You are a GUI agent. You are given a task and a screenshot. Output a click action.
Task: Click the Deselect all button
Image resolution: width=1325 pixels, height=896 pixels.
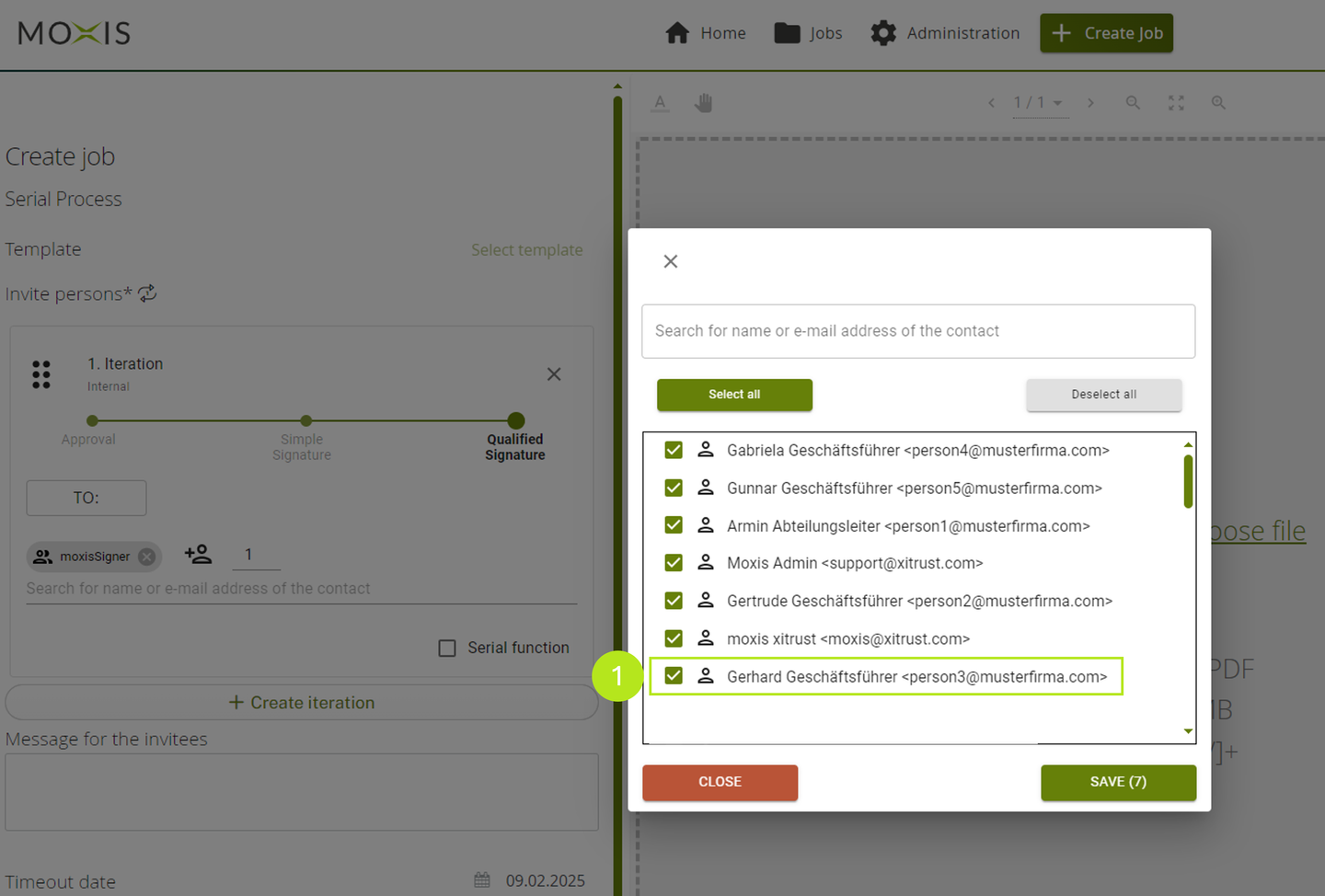tap(1103, 395)
